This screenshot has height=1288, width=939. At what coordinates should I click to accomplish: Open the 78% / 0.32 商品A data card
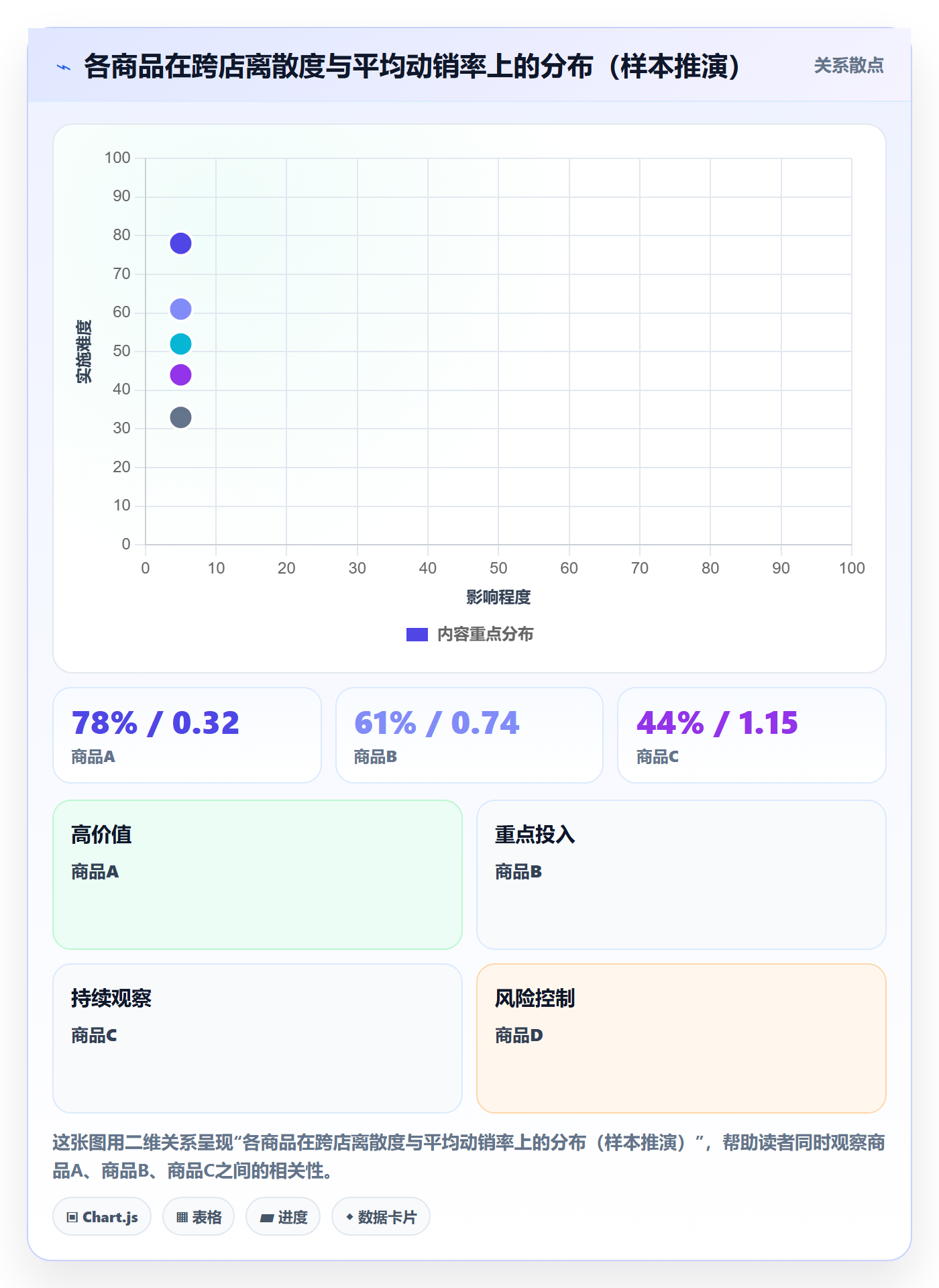[x=187, y=735]
